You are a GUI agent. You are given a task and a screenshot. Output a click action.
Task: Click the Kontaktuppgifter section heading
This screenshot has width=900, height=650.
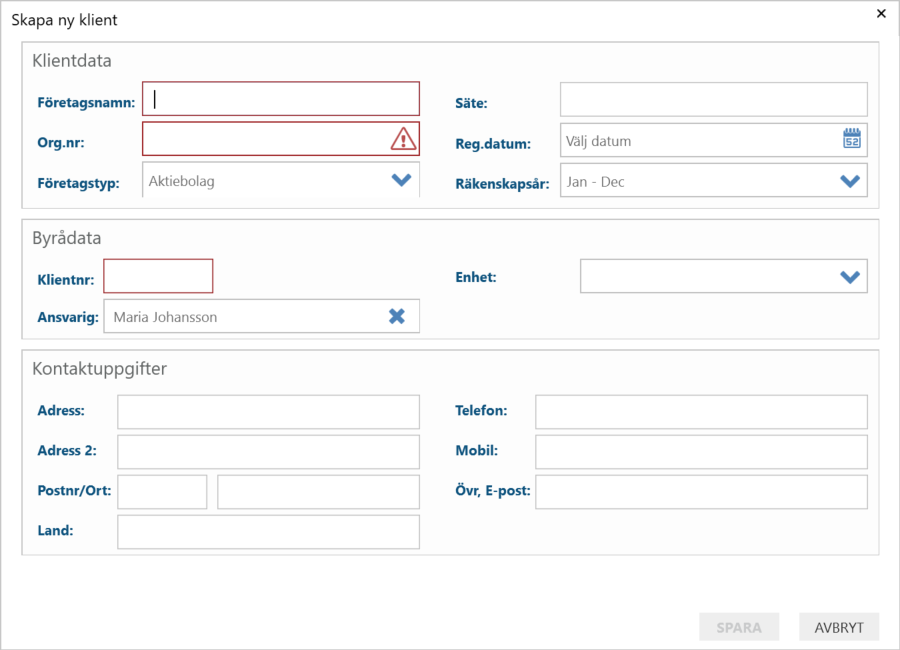99,368
